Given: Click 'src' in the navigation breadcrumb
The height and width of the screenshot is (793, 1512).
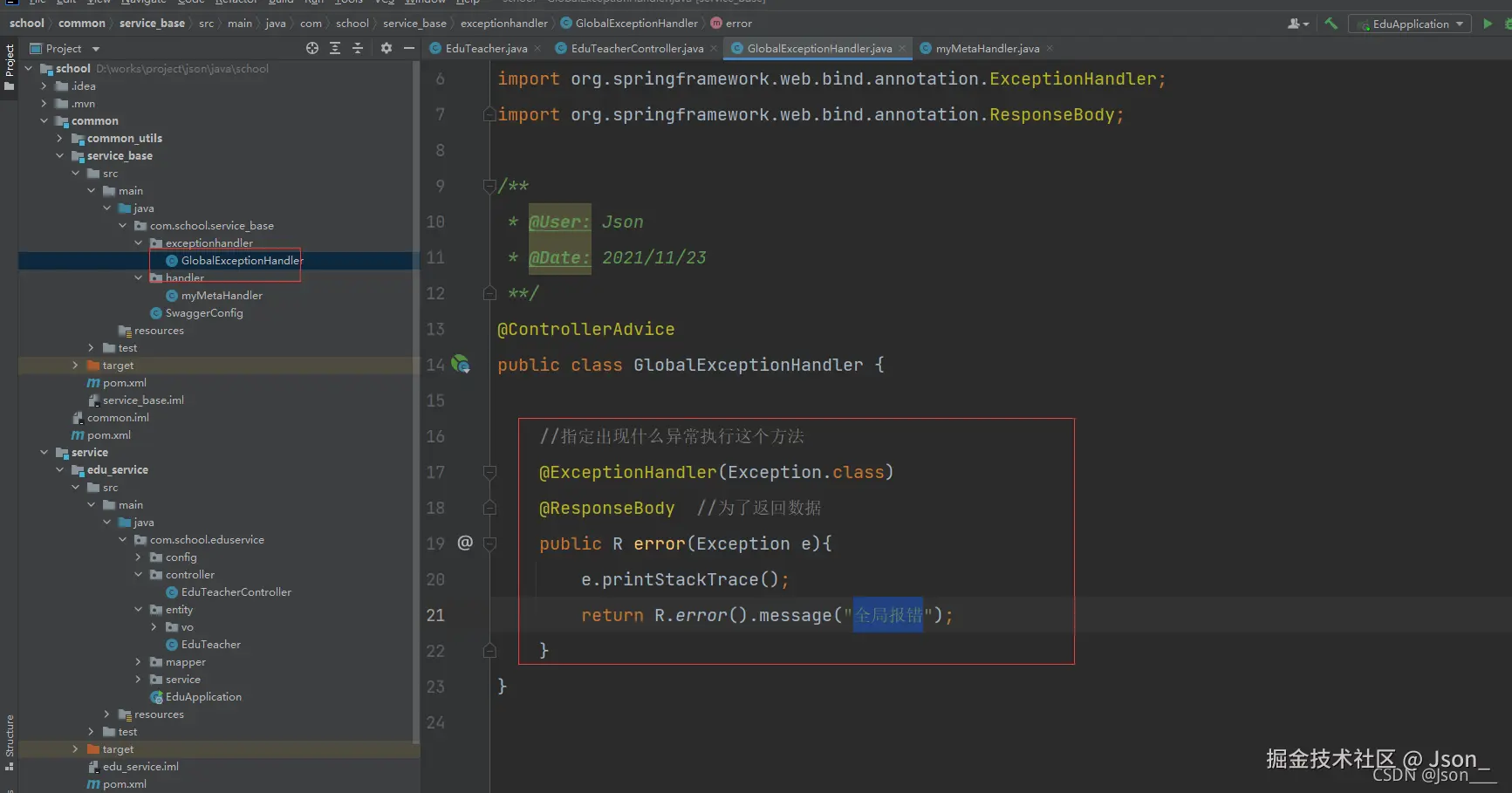Looking at the screenshot, I should [x=206, y=24].
